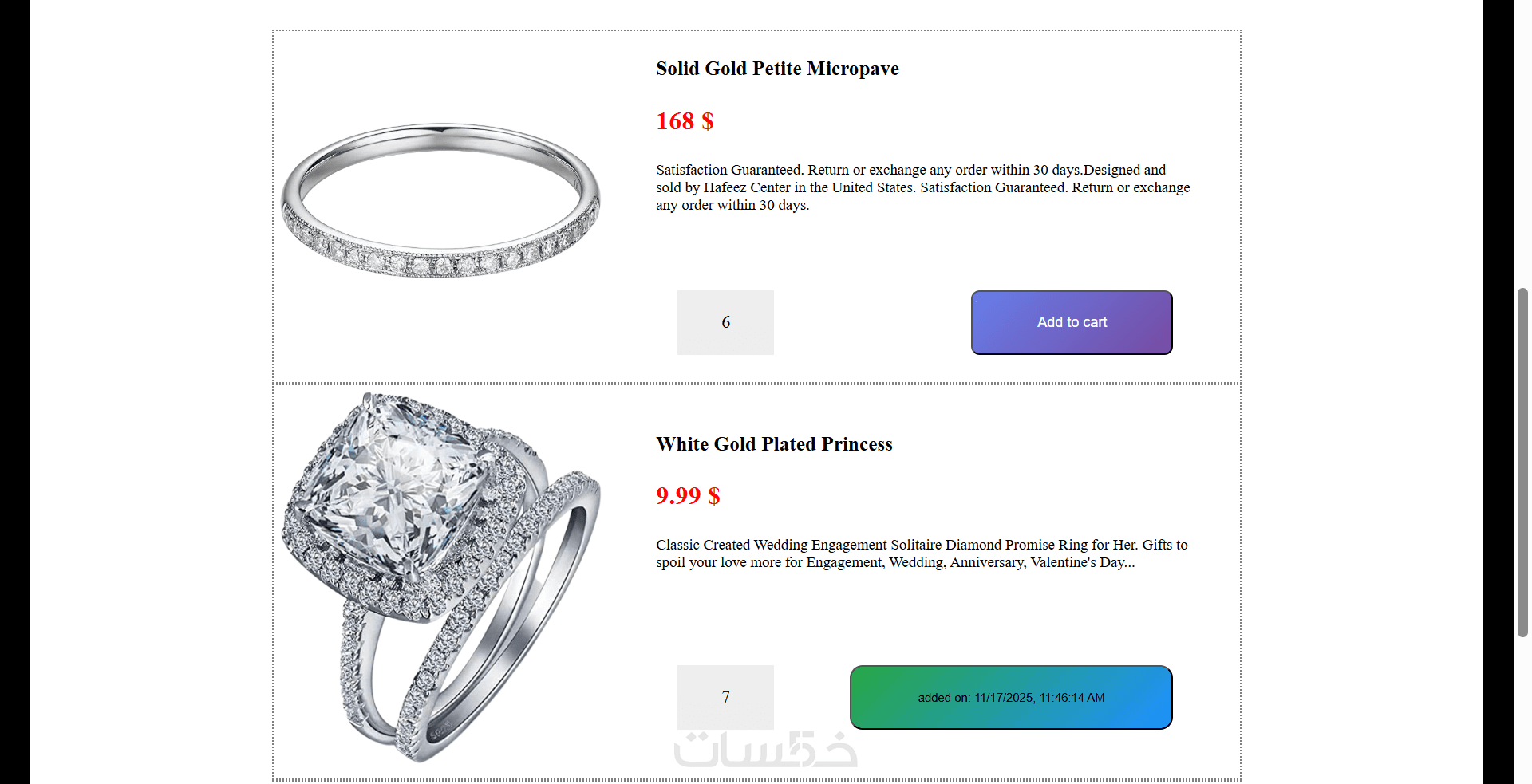1532x784 pixels.
Task: Open the White Gold Plated Princess ring image
Action: (440, 576)
